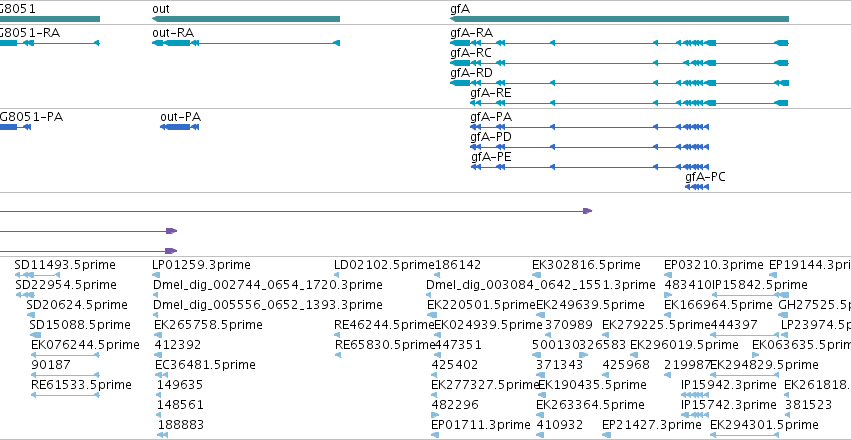Select EK294301.5prime label
The width and height of the screenshot is (851, 440).
coord(764,425)
